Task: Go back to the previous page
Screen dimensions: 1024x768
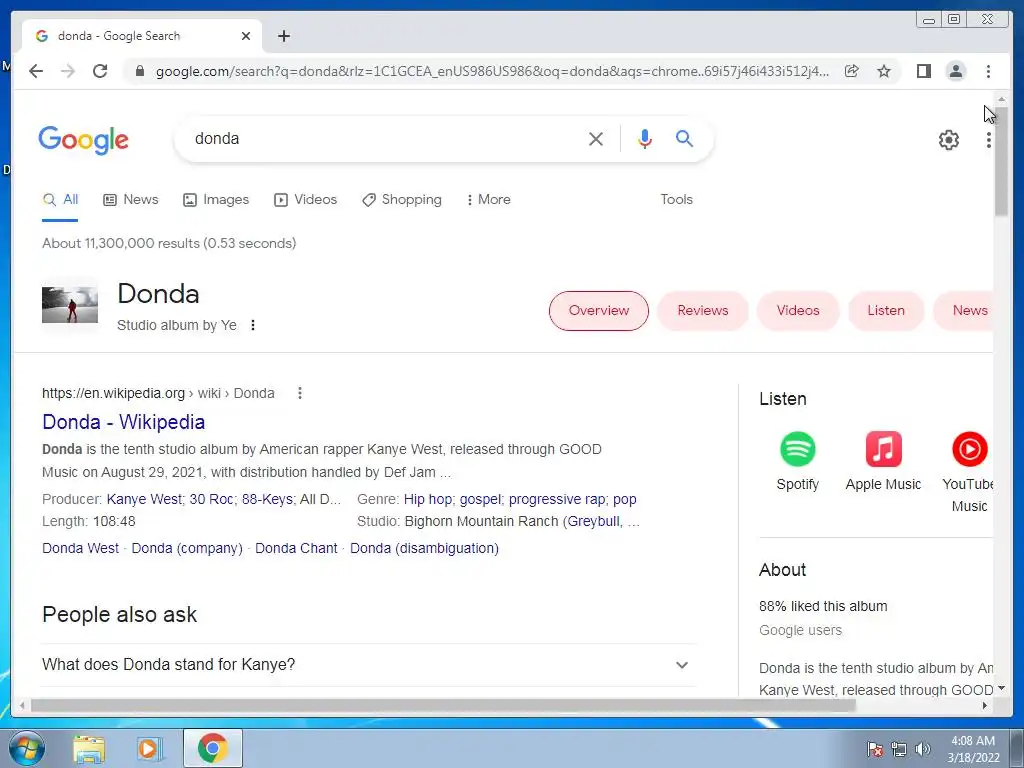Action: pyautogui.click(x=36, y=71)
